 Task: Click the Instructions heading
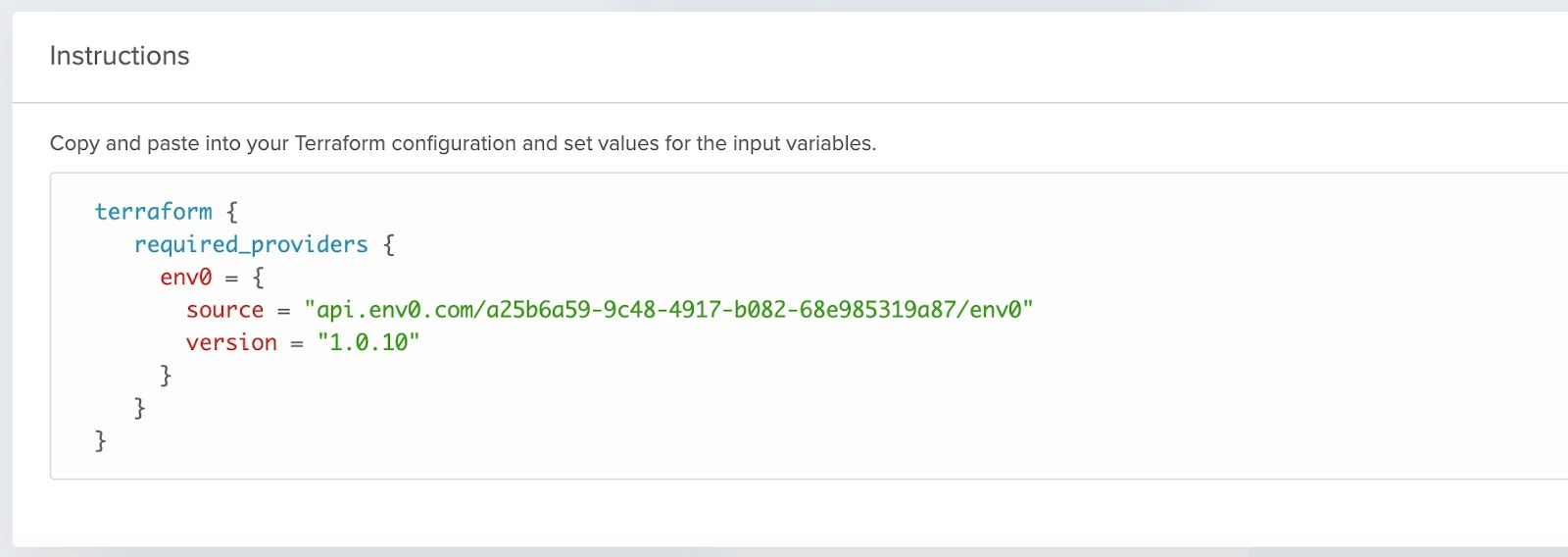(120, 56)
